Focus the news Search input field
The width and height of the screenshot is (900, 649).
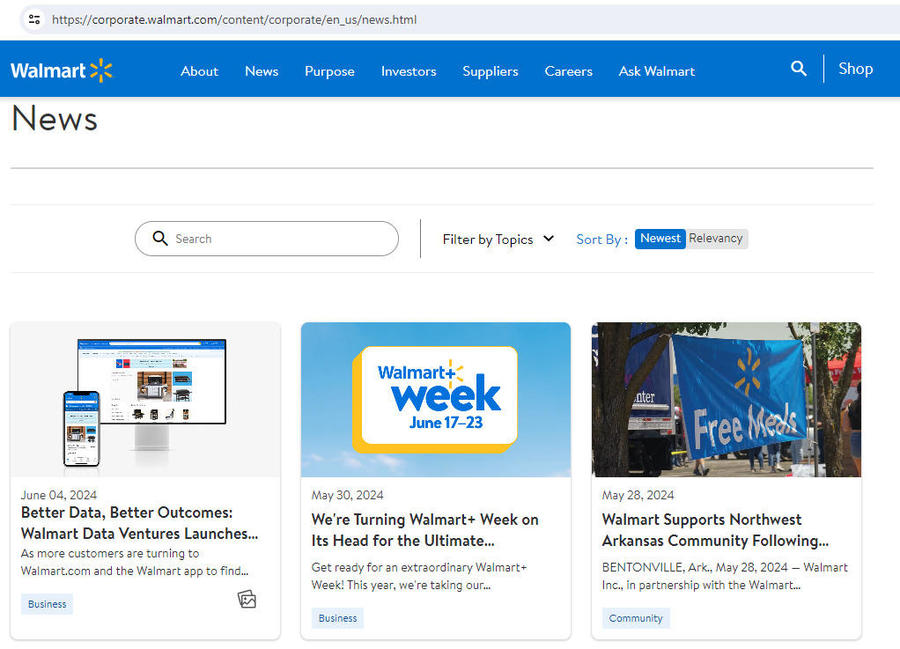click(280, 239)
